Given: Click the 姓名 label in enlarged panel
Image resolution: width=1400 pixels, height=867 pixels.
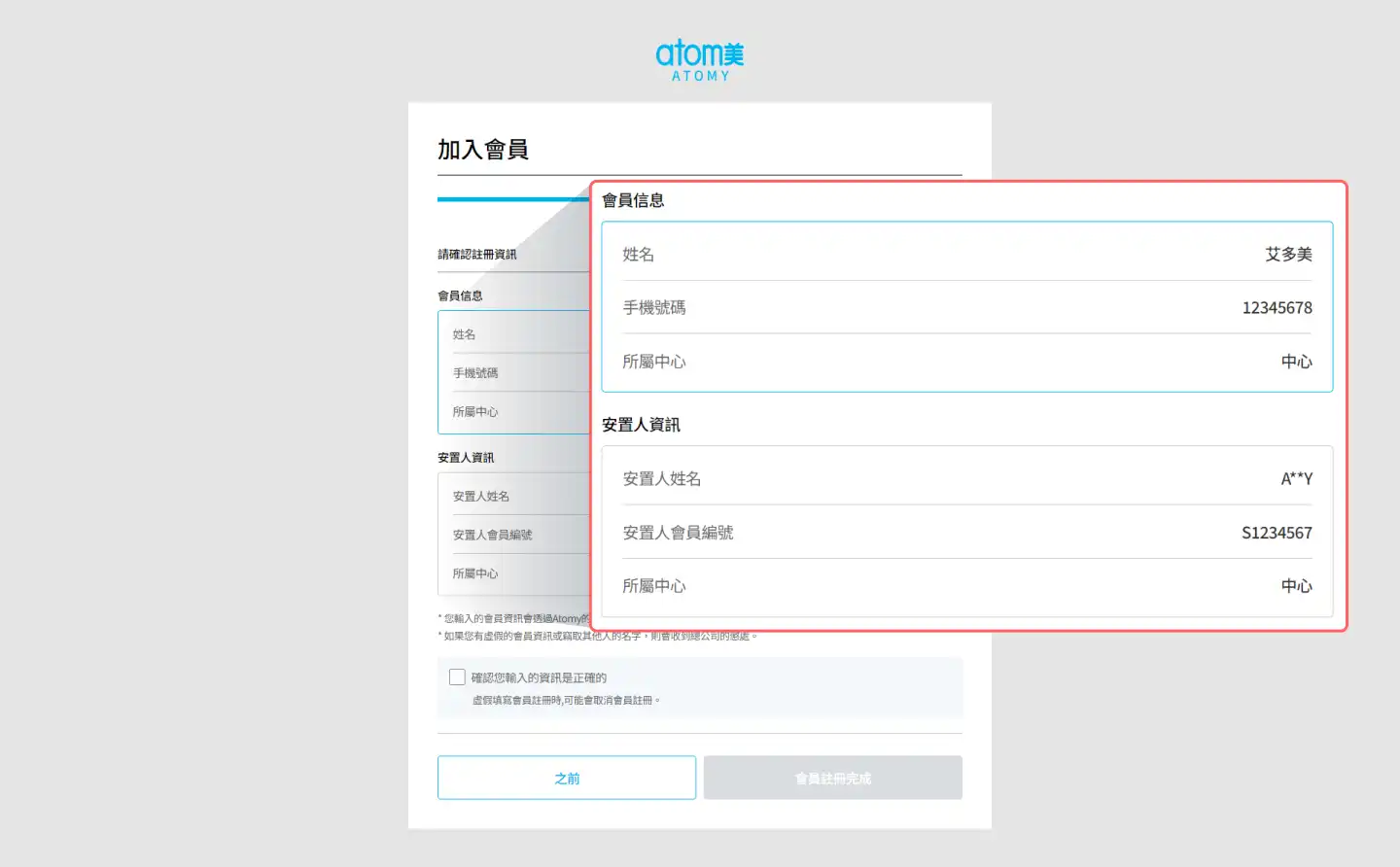Looking at the screenshot, I should tap(638, 255).
